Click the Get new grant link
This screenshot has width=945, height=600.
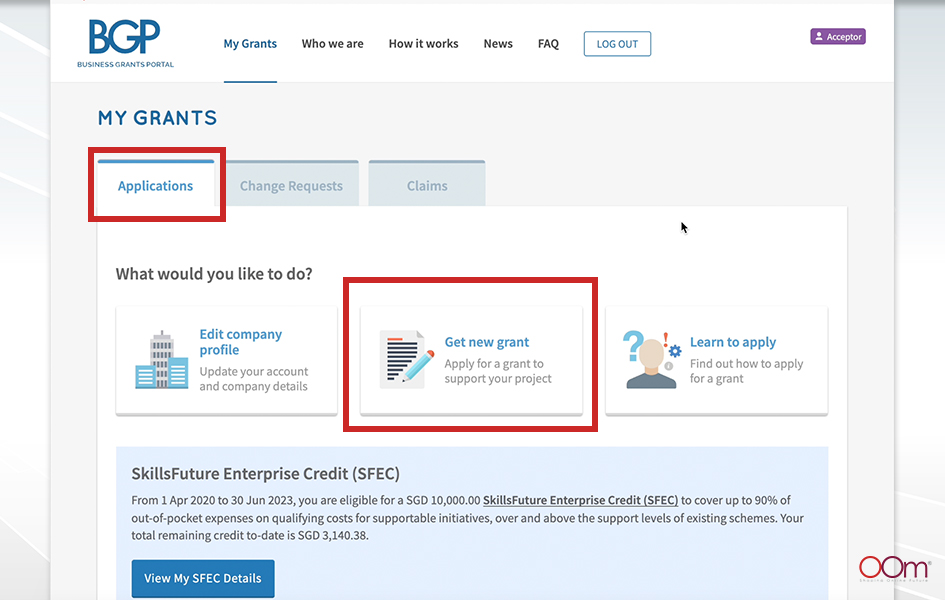487,342
